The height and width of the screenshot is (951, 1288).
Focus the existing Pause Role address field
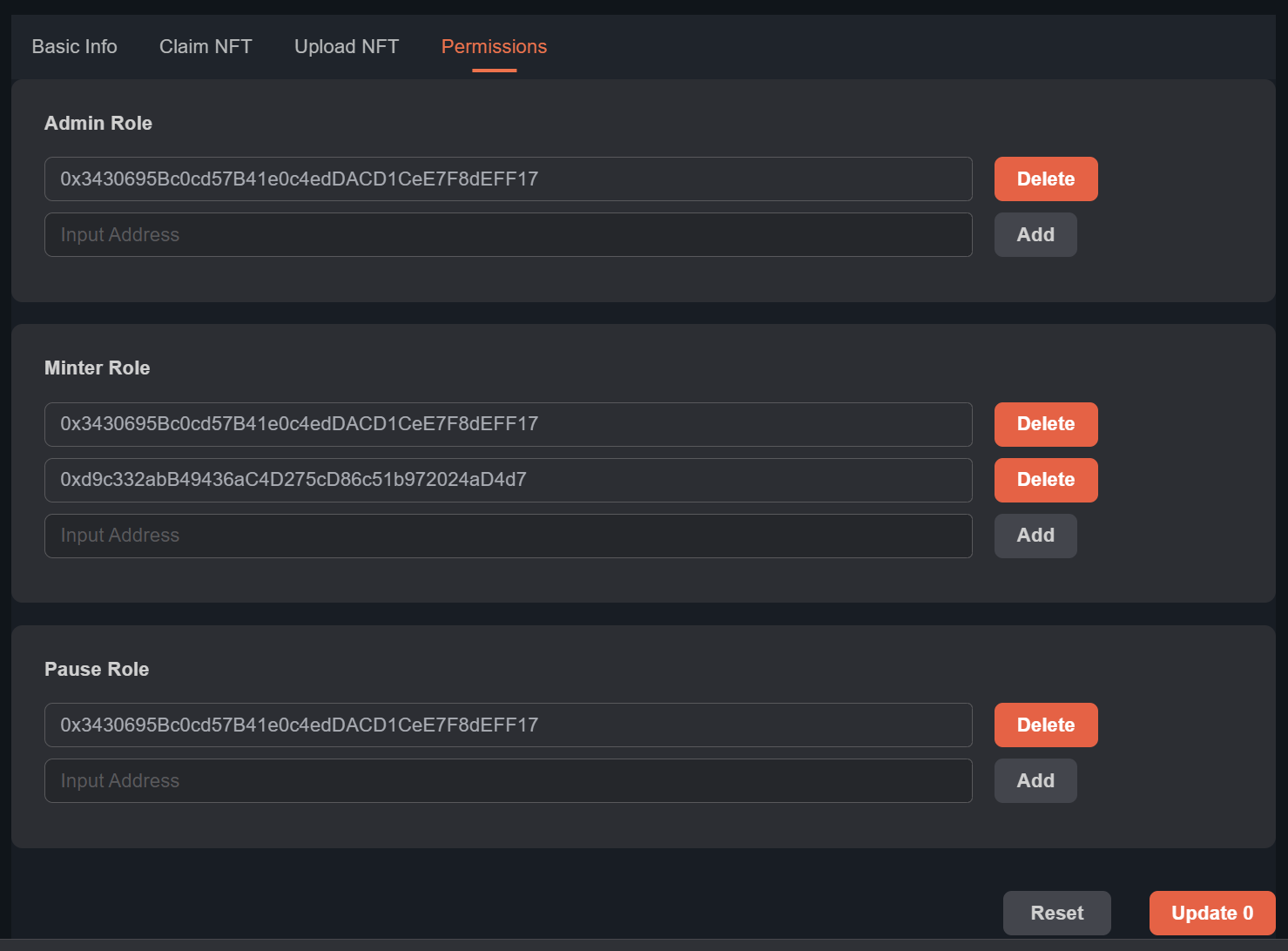pyautogui.click(x=508, y=725)
